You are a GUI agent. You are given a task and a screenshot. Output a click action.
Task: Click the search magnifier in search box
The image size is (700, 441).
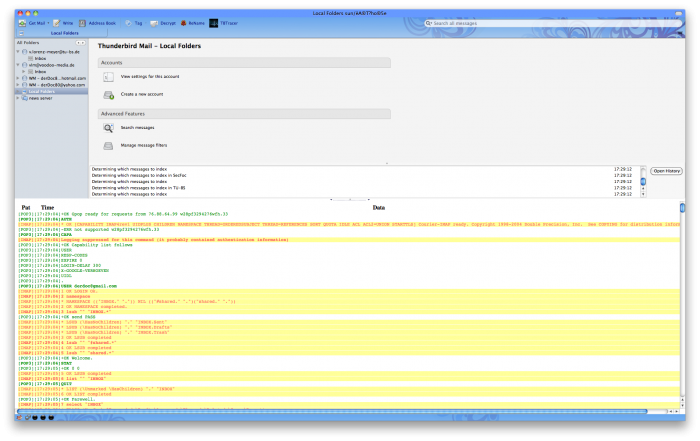click(x=429, y=23)
